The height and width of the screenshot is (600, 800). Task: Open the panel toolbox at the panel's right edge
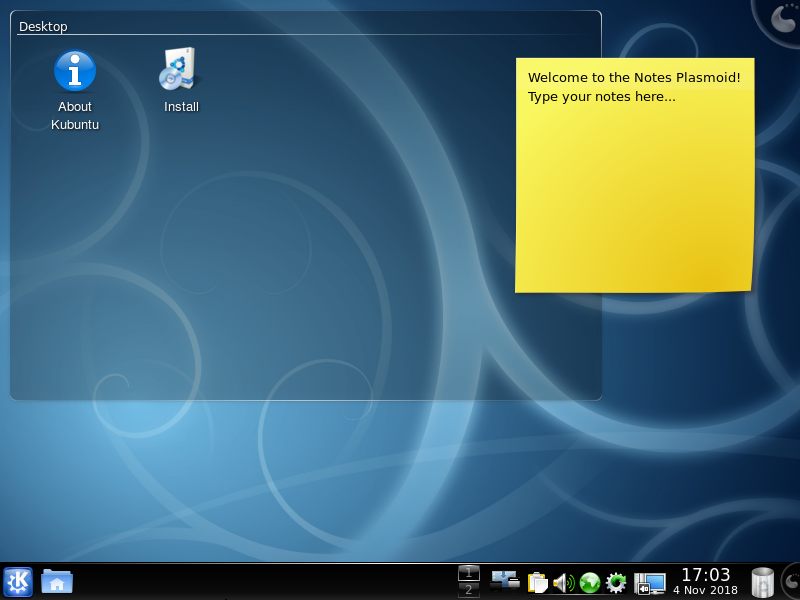tap(791, 581)
